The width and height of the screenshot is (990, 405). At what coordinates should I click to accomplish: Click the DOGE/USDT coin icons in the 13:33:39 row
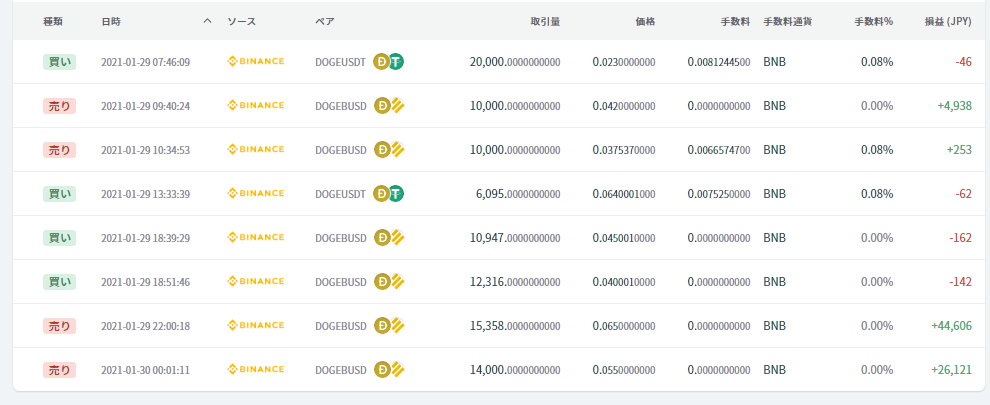[389, 193]
